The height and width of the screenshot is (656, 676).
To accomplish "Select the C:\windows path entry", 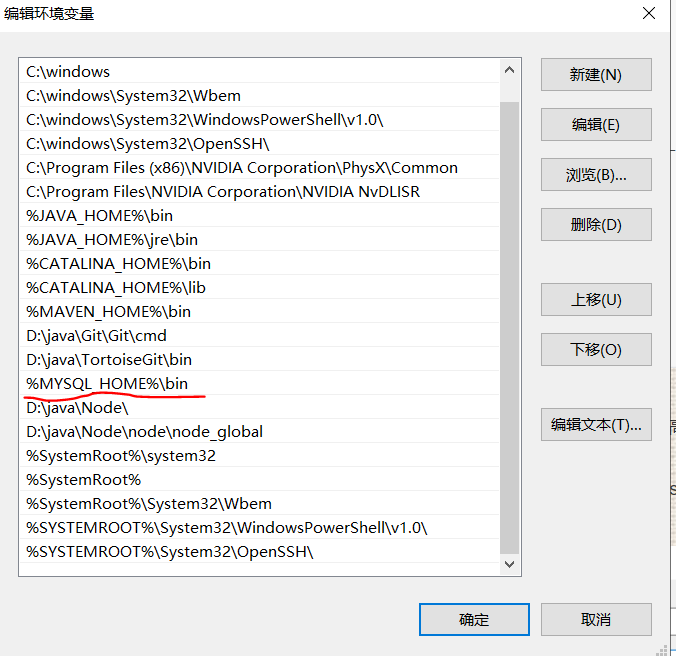I will click(x=68, y=72).
